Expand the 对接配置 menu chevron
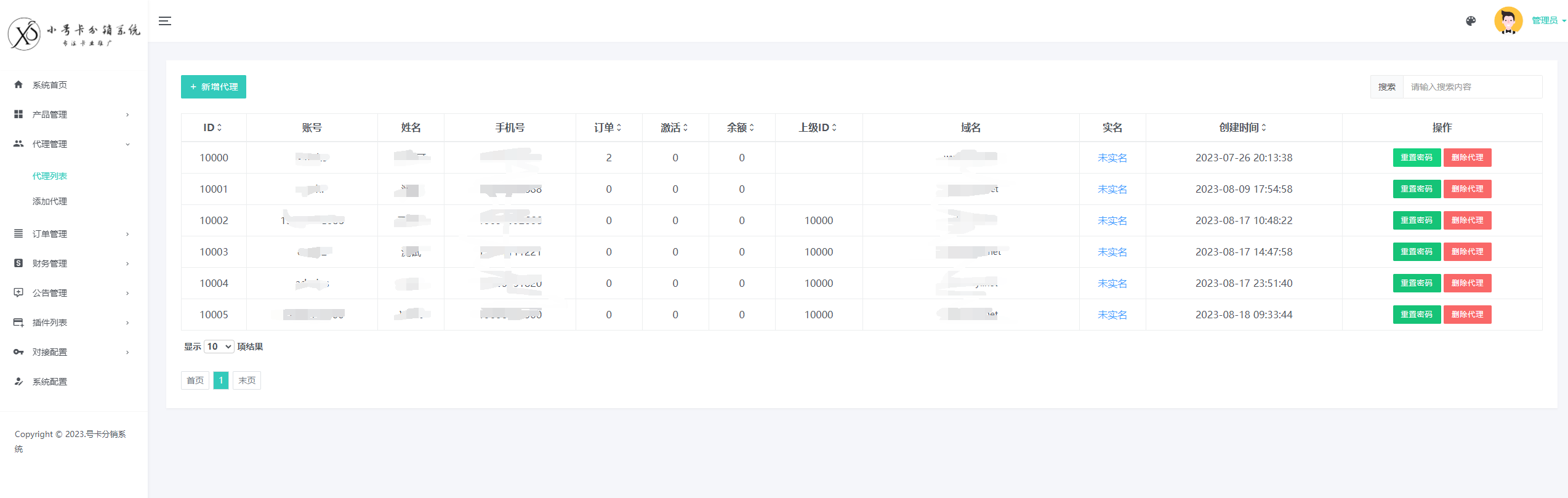1568x498 pixels. (x=127, y=352)
